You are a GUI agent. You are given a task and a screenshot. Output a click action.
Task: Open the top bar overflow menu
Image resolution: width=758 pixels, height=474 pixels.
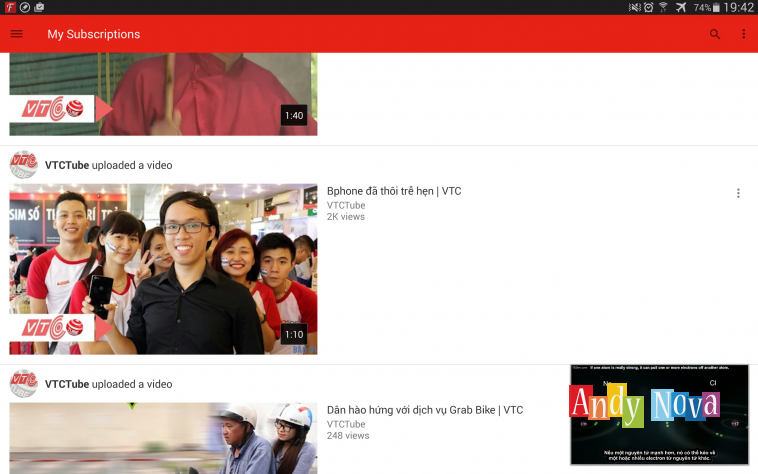pyautogui.click(x=743, y=34)
